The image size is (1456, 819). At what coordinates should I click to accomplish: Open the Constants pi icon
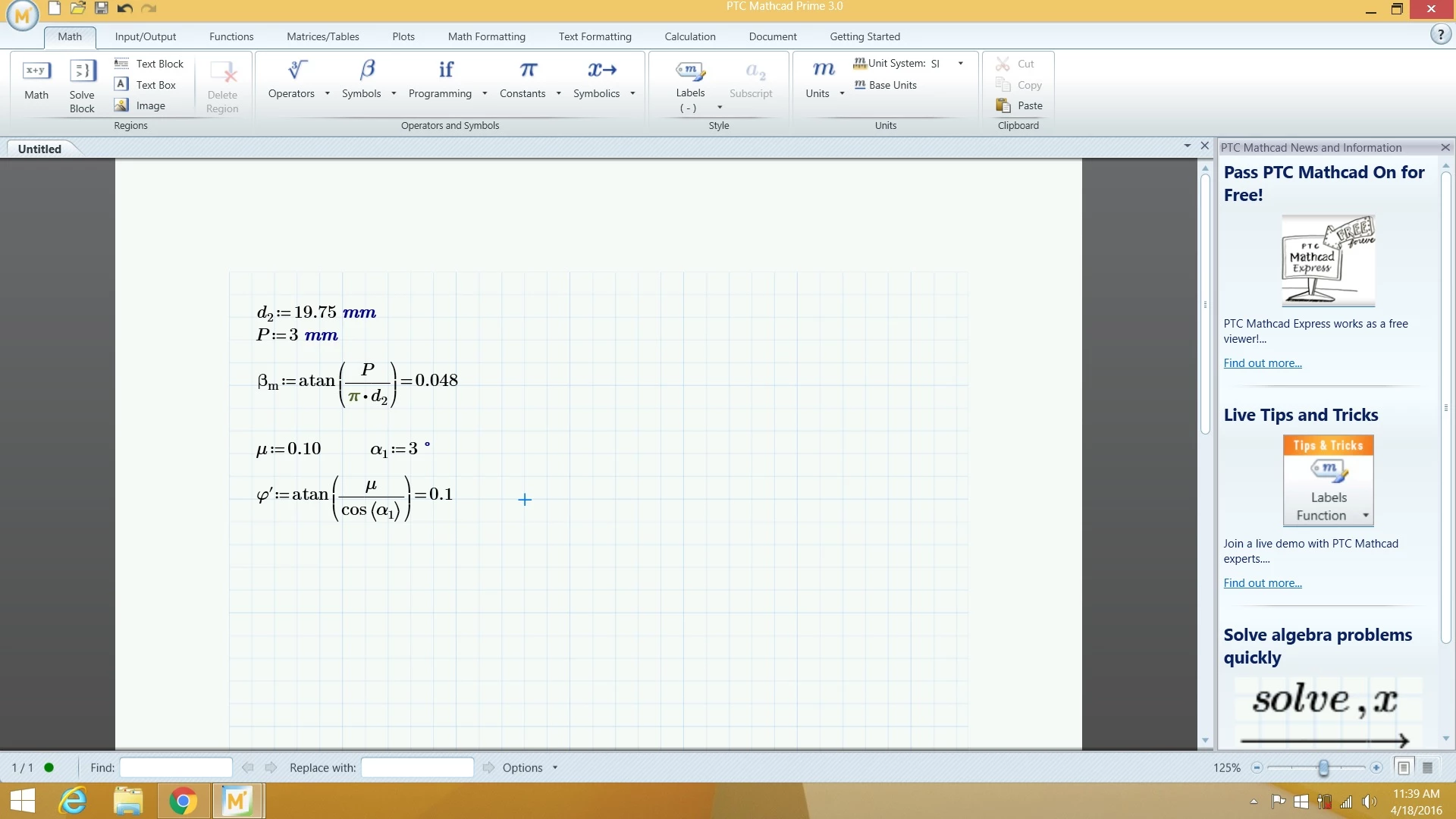(529, 71)
